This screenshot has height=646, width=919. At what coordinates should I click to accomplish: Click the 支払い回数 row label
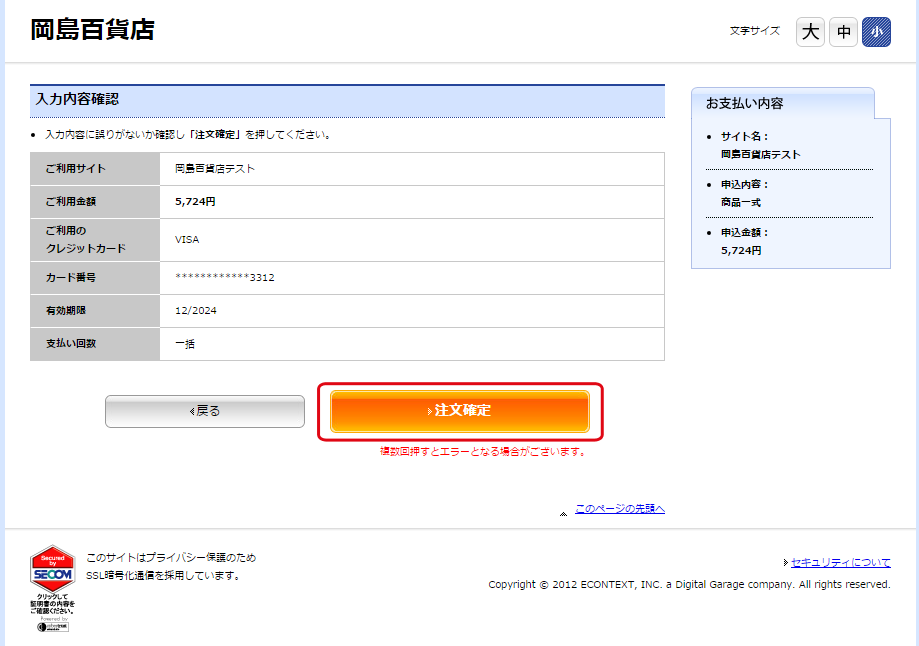[71, 344]
